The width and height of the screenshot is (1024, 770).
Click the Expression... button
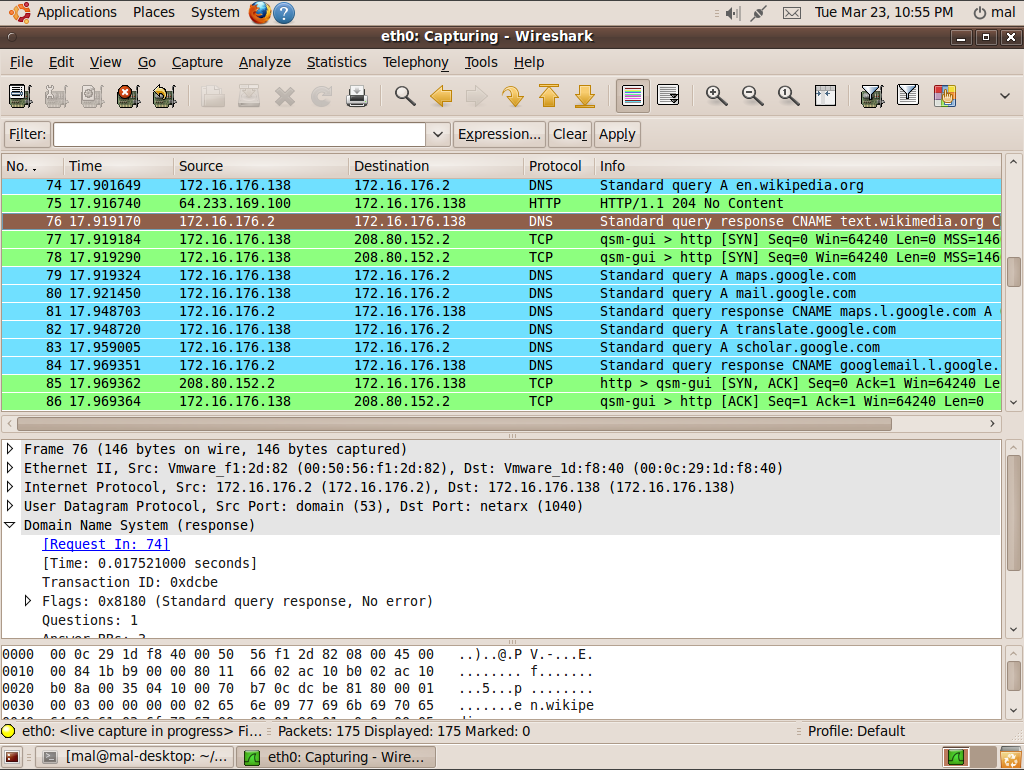(x=499, y=134)
